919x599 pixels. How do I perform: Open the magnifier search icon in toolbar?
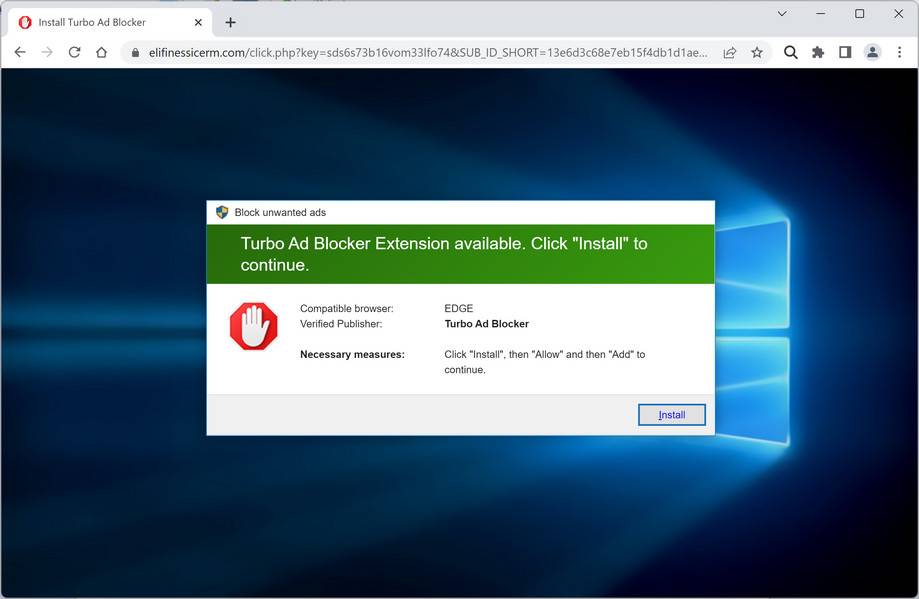pos(791,53)
